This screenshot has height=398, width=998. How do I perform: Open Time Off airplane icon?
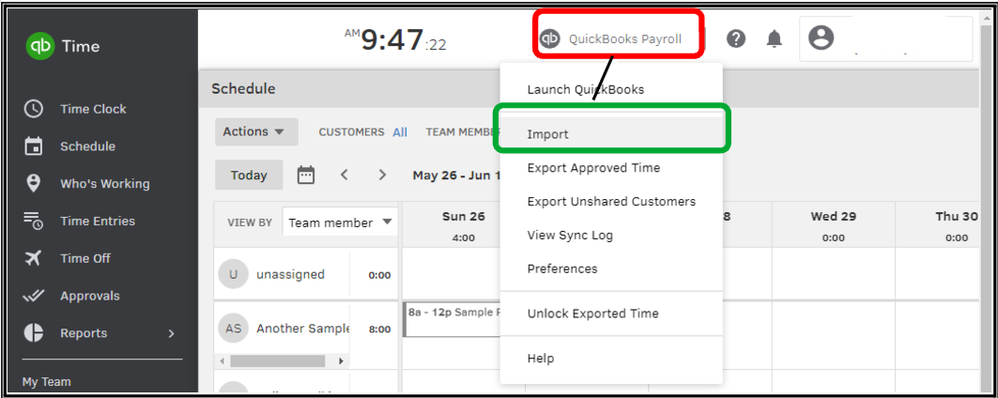click(x=33, y=258)
